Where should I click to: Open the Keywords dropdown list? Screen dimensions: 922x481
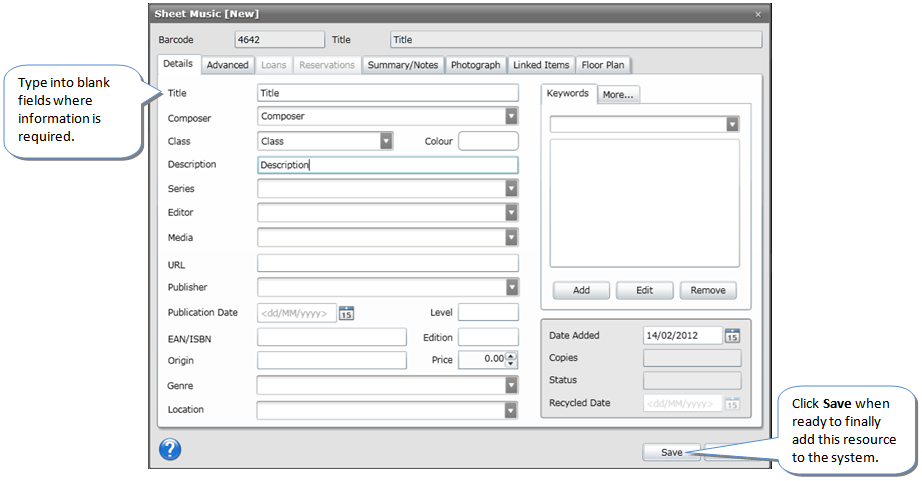[x=732, y=124]
